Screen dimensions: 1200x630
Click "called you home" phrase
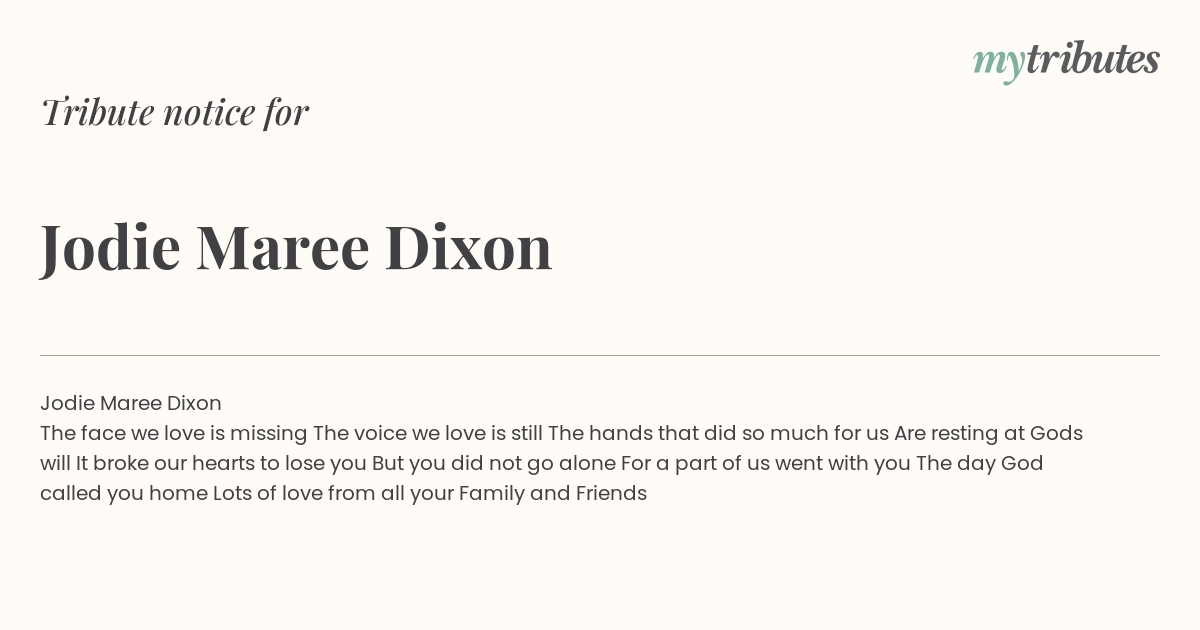124,493
